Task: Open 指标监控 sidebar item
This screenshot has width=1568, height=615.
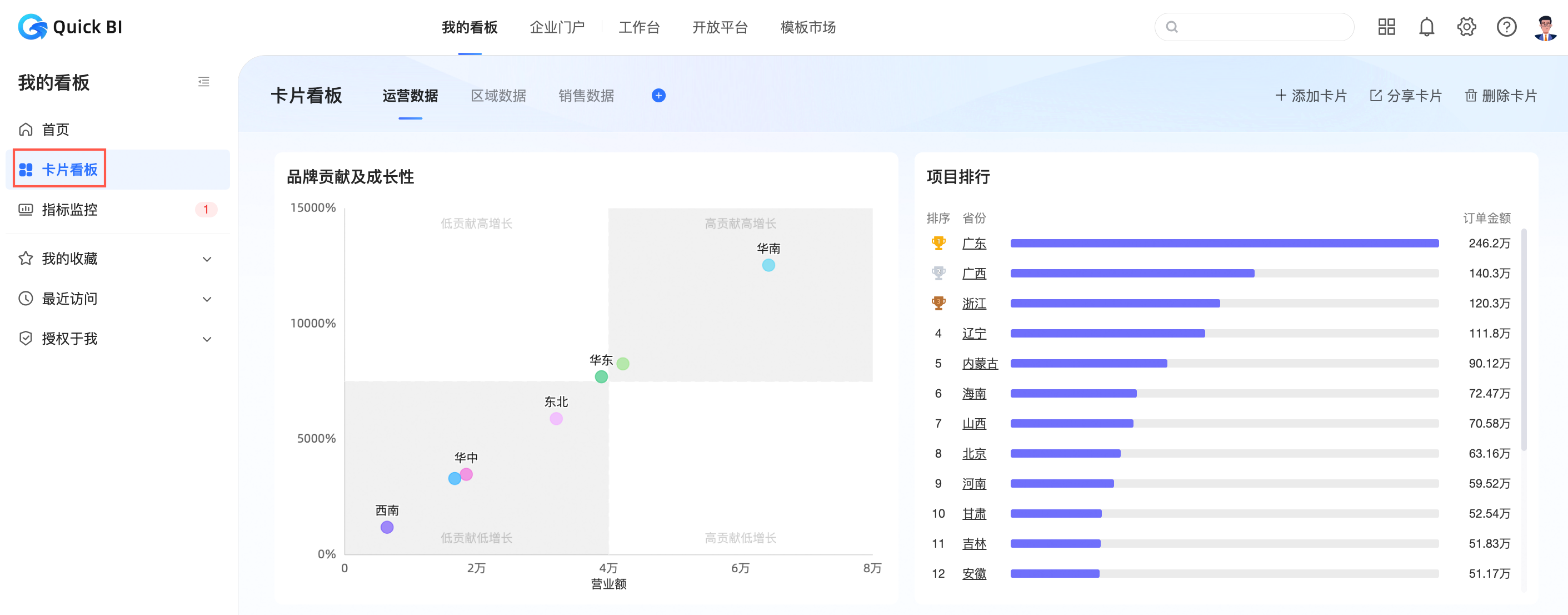Action: (69, 210)
